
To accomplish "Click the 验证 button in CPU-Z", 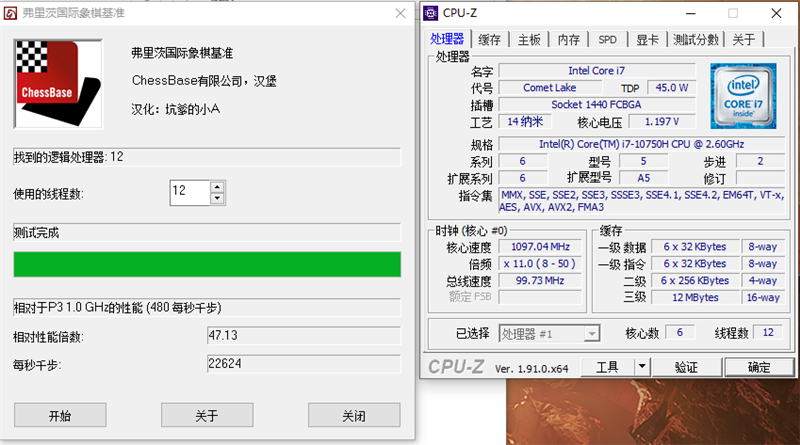I will click(686, 367).
